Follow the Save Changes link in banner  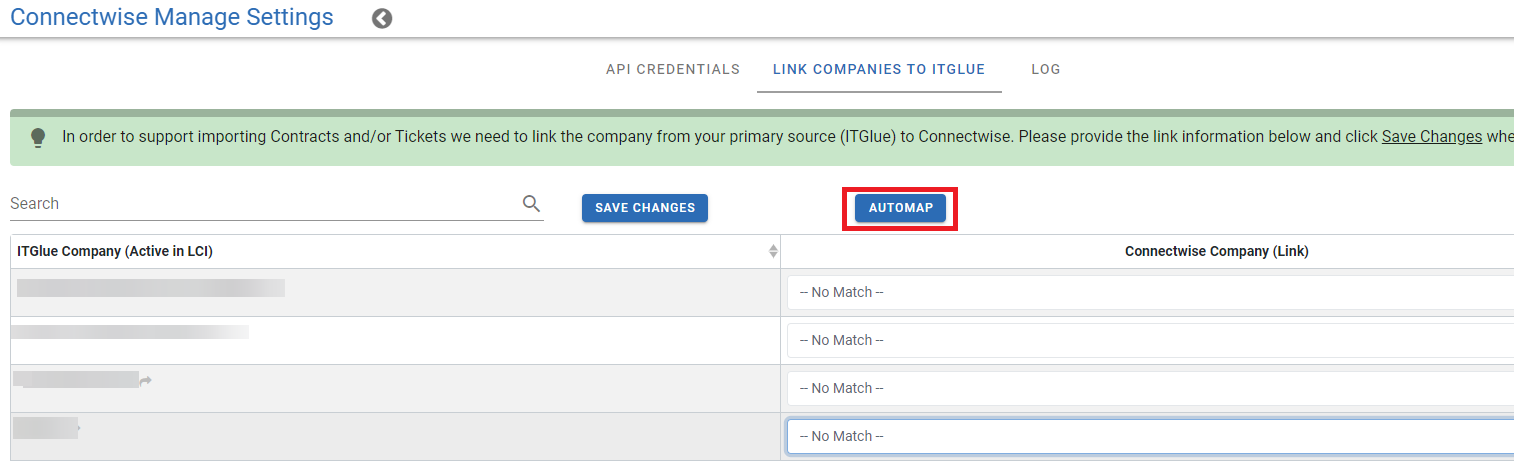(x=1431, y=137)
